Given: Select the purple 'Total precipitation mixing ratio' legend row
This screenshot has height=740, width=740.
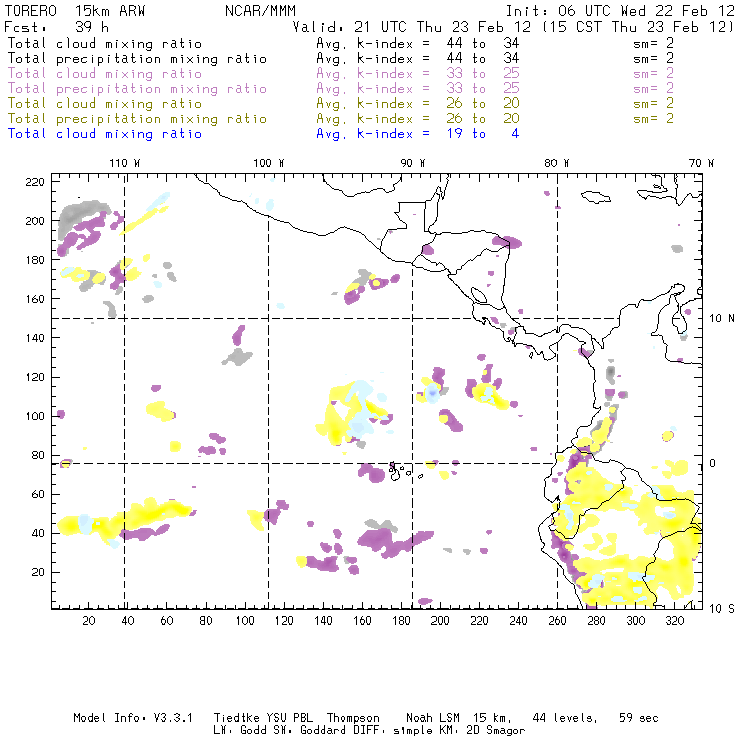Looking at the screenshot, I should click(340, 89).
